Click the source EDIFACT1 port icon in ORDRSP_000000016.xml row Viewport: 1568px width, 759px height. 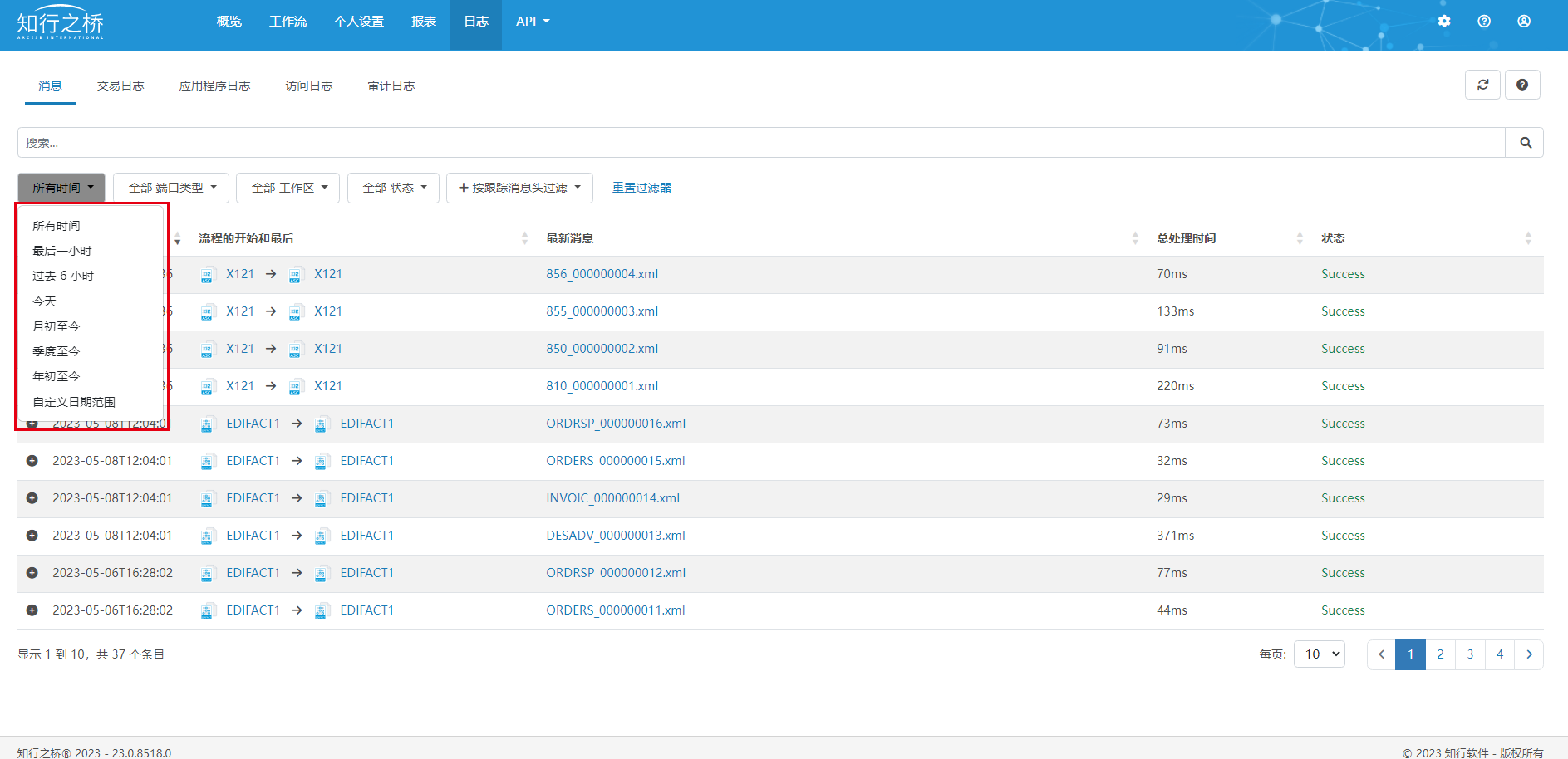tap(208, 424)
